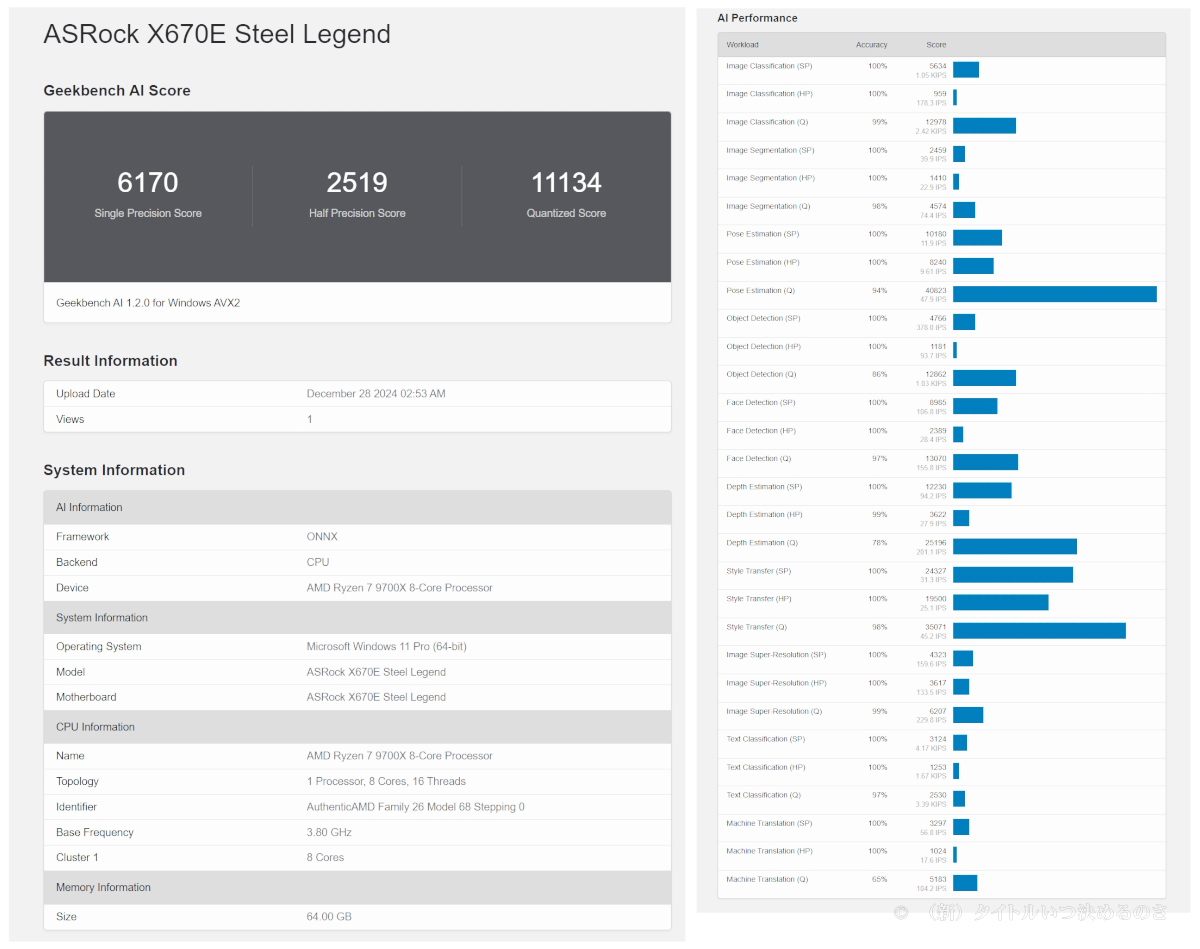This screenshot has width=1200, height=949.
Task: Click the Style Transfer (HP) workload label
Action: point(759,598)
